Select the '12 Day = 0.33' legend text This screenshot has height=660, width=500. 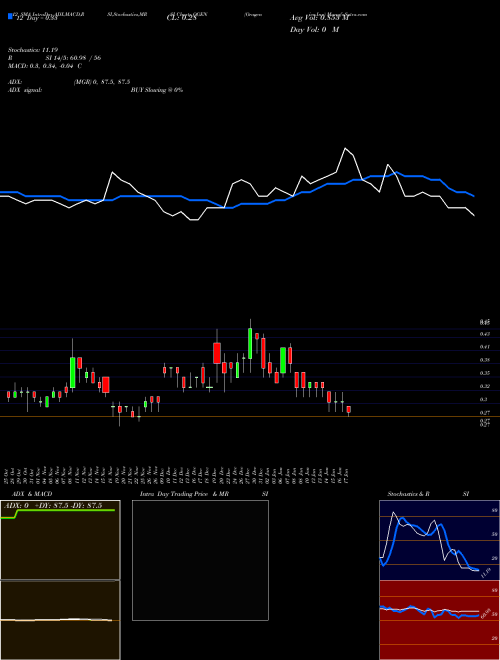37,19
